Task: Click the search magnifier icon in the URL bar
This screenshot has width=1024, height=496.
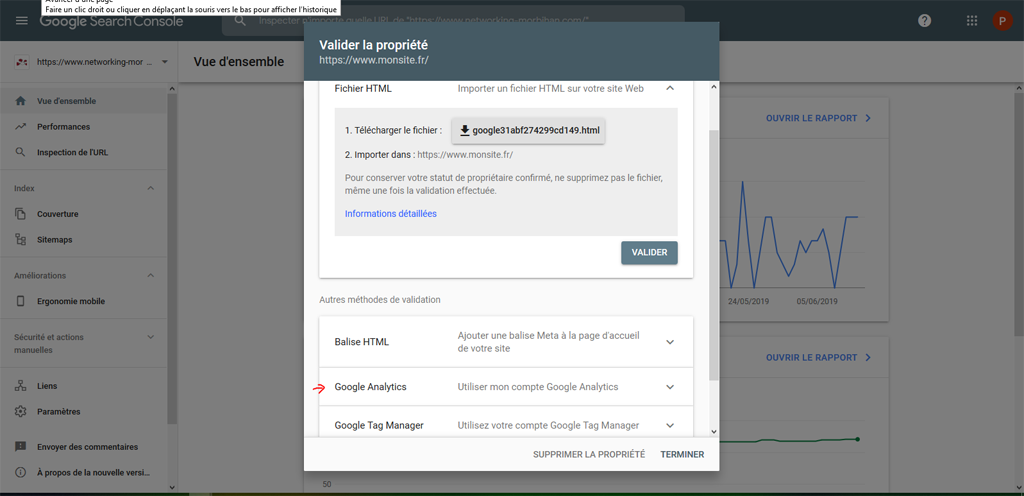Action: coord(241,21)
